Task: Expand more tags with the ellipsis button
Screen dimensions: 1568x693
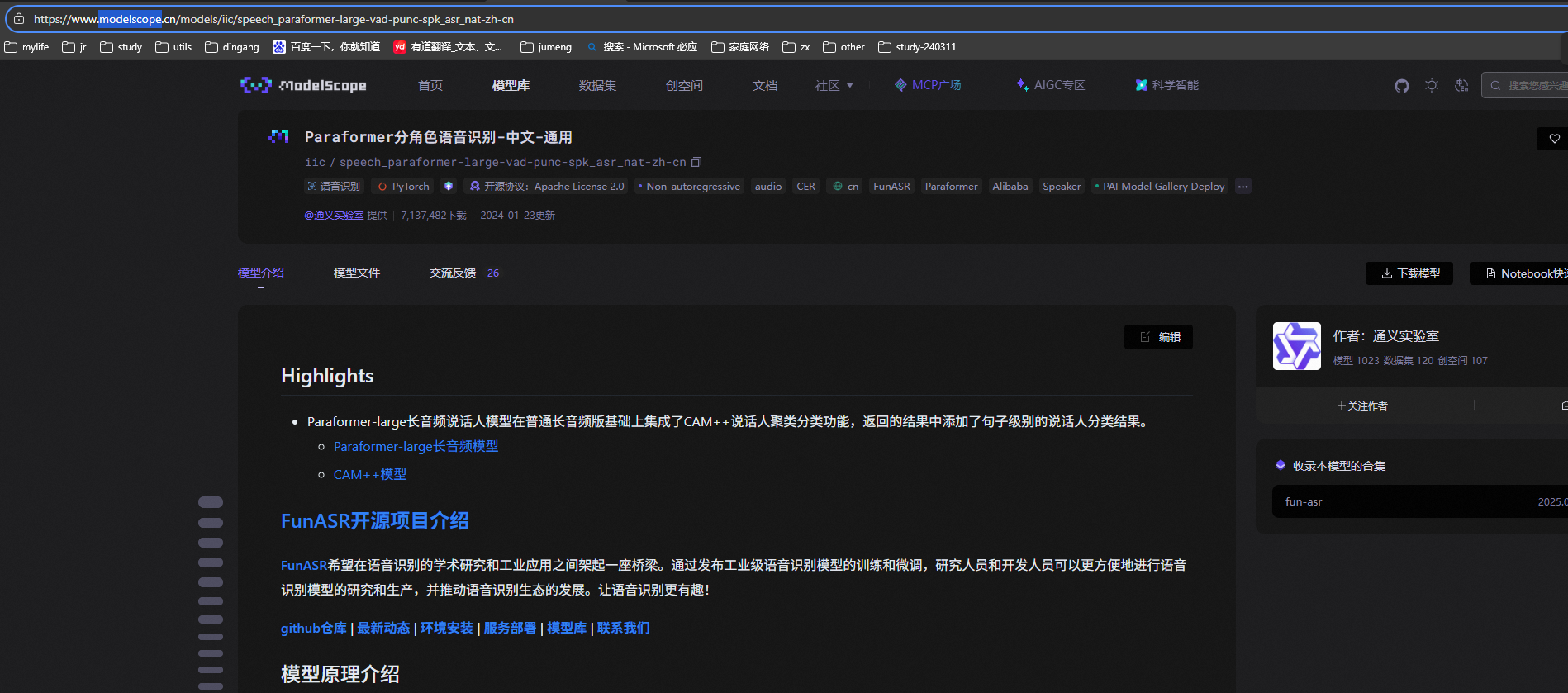Action: point(1243,187)
